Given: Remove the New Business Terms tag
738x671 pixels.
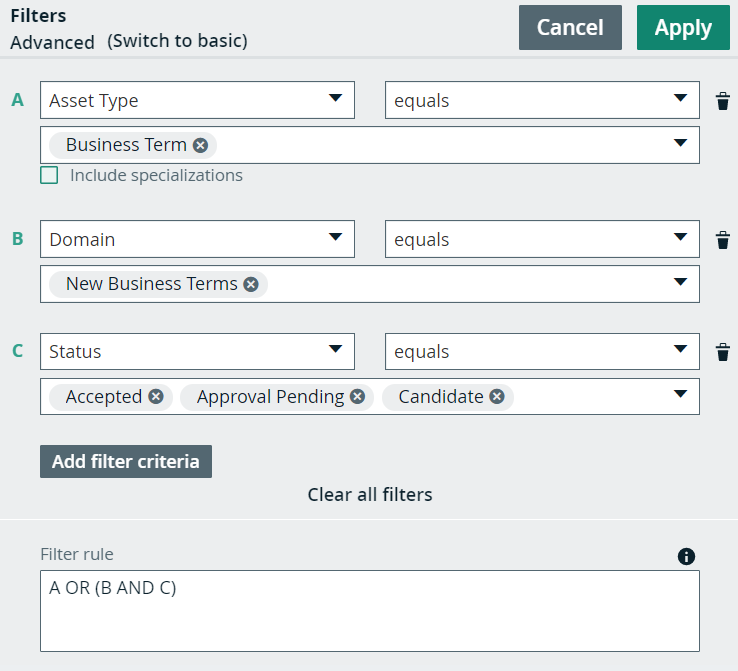Looking at the screenshot, I should [x=251, y=284].
